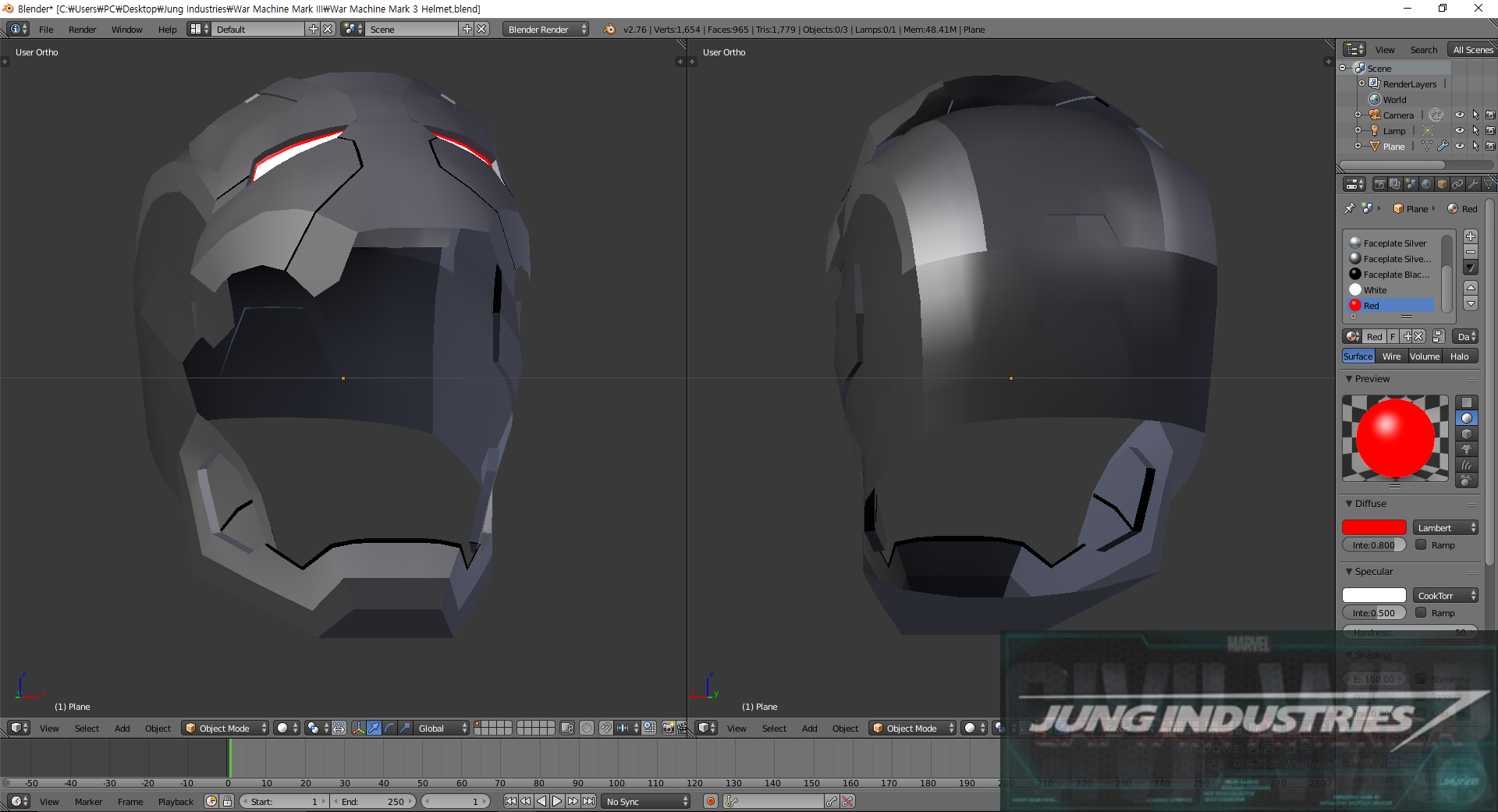1498x812 pixels.
Task: Toggle Camera visibility eye in outliner
Action: (1460, 115)
